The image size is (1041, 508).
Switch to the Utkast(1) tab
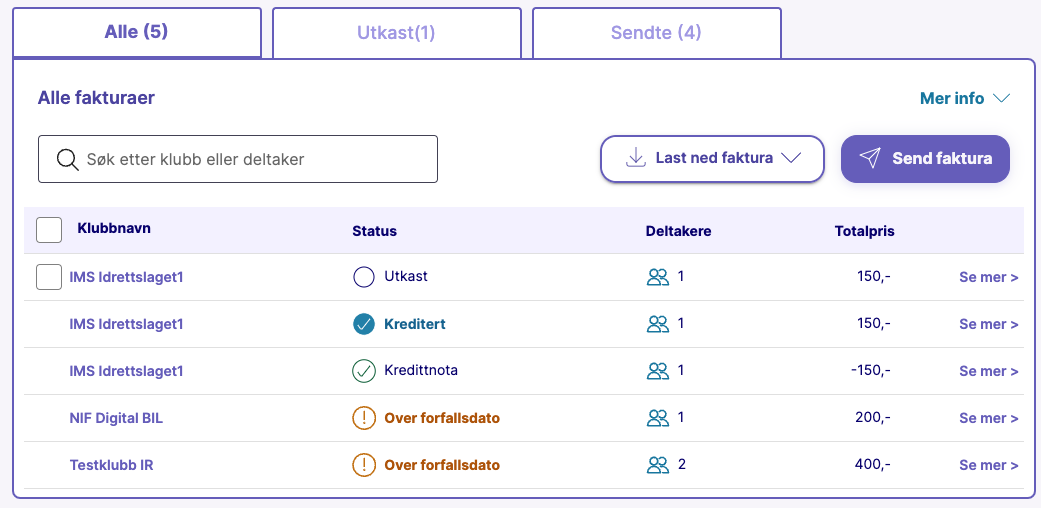click(396, 33)
